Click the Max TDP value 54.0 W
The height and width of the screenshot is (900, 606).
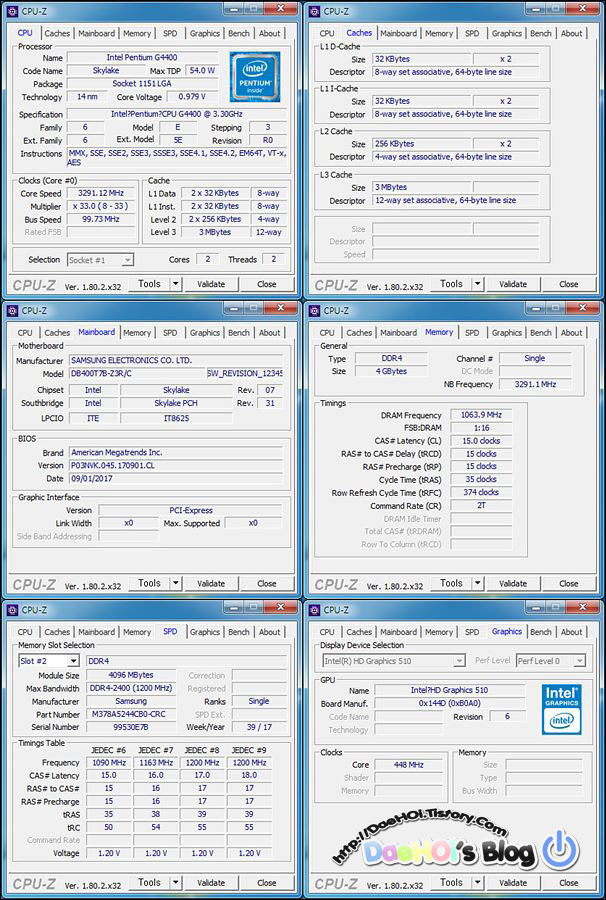point(202,71)
